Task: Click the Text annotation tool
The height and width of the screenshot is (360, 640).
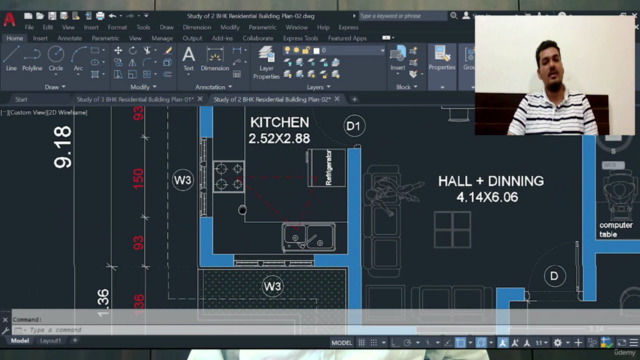Action: (x=188, y=58)
